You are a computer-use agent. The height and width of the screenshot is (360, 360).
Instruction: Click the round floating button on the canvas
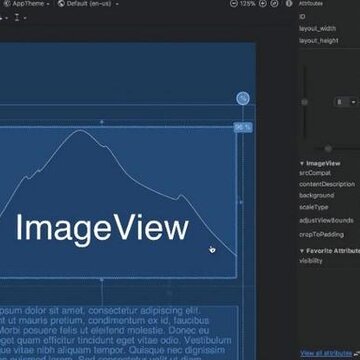coord(243,98)
